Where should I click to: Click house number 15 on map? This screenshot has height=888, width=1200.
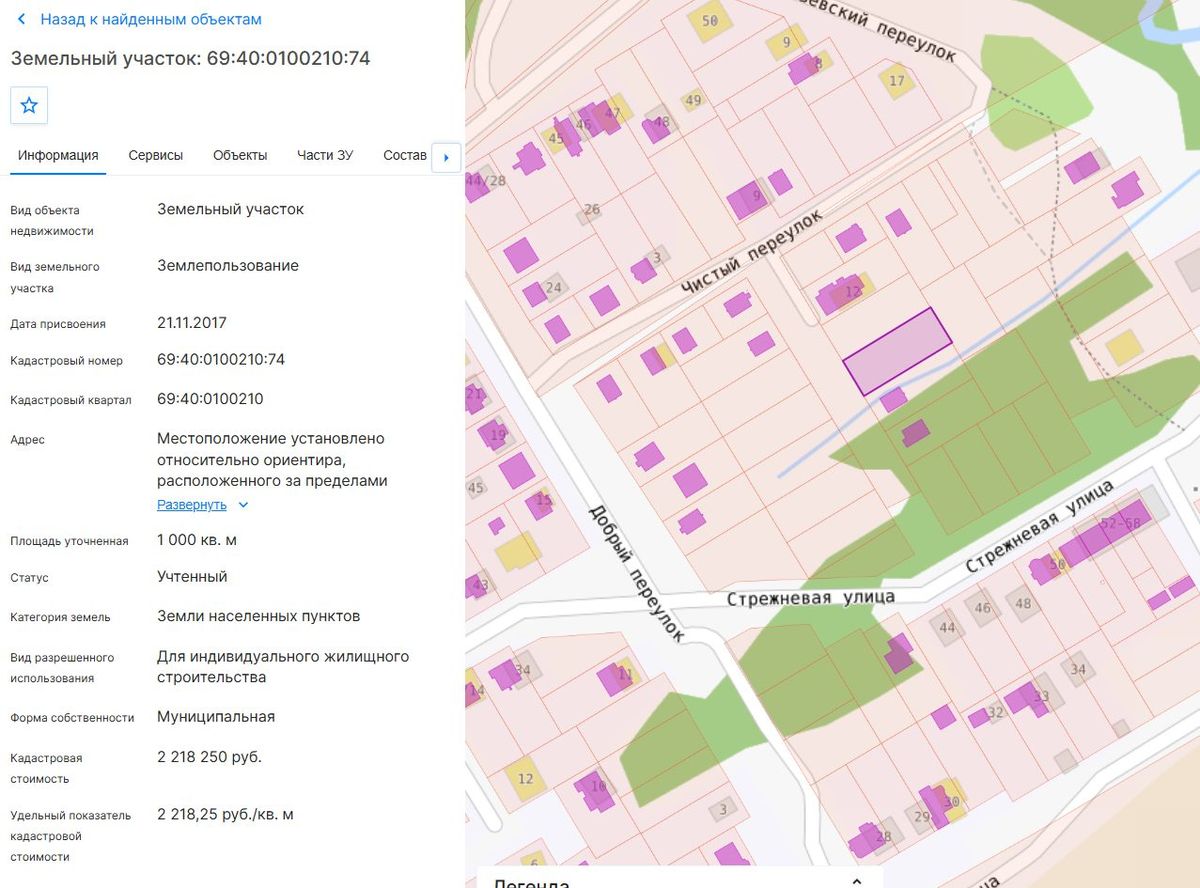544,500
